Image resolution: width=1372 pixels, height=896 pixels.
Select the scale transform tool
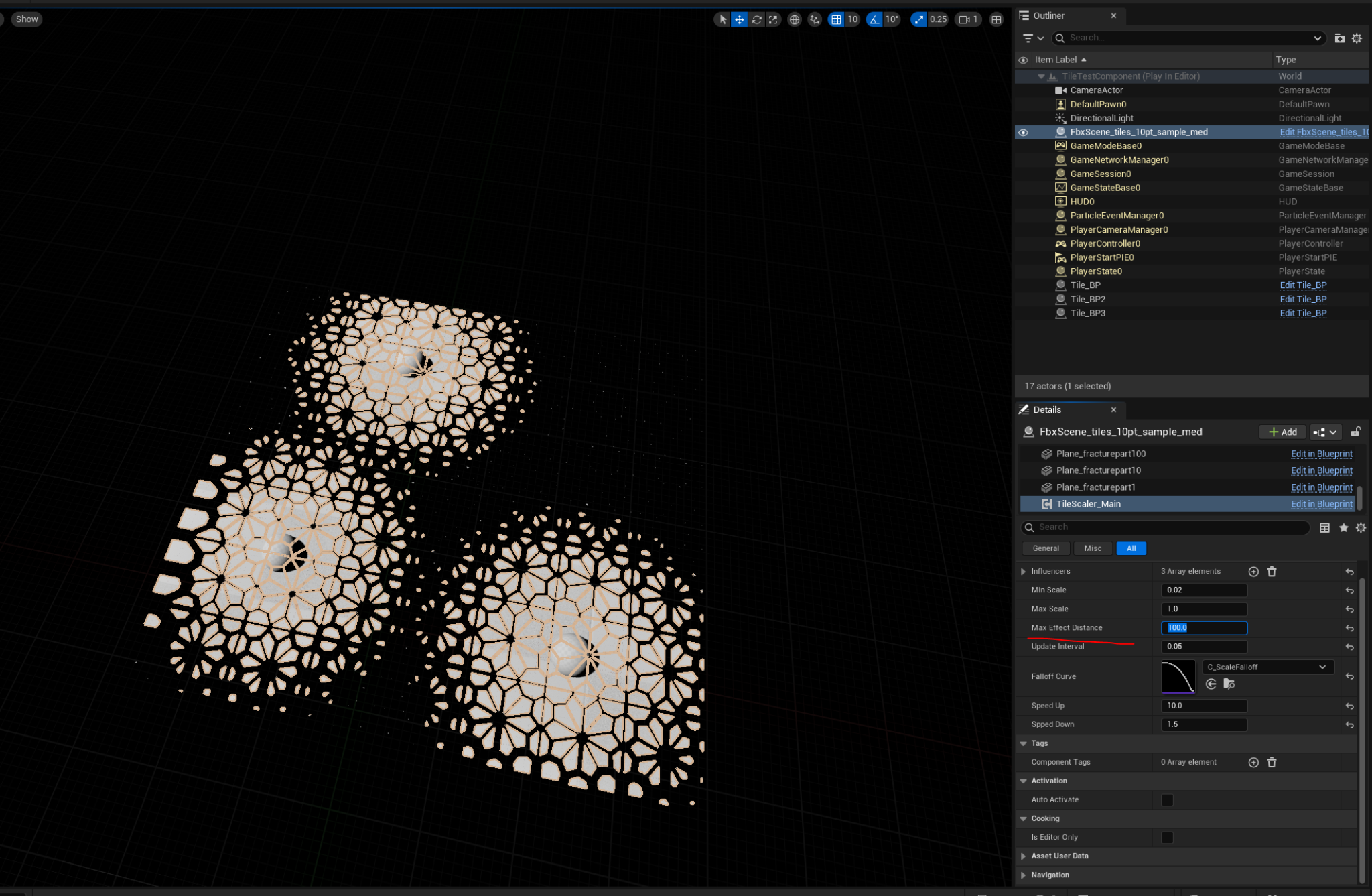point(773,19)
